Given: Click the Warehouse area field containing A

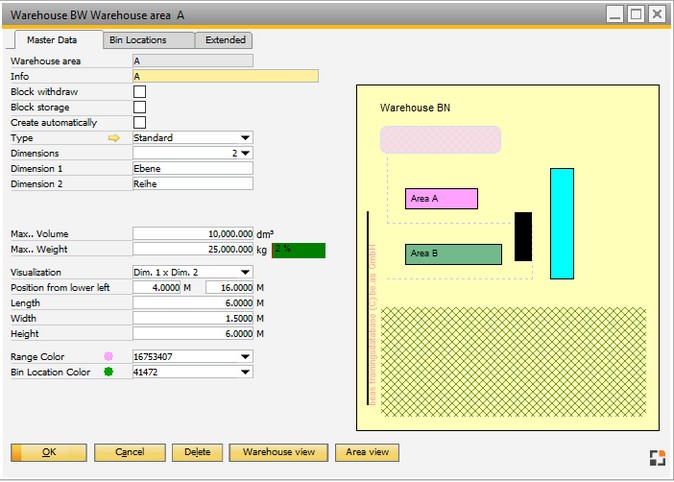Looking at the screenshot, I should click(x=193, y=61).
